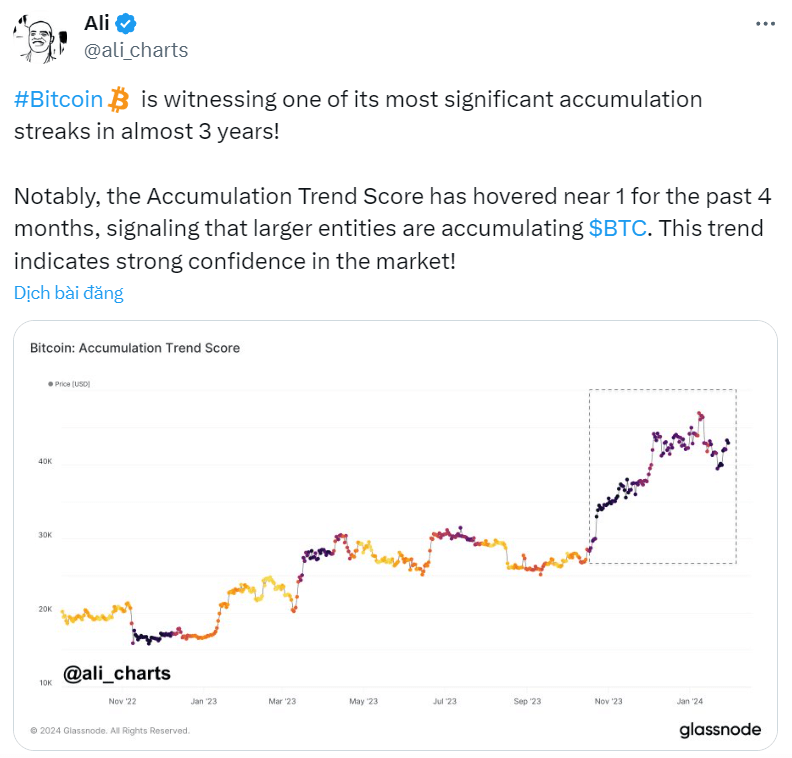Click the 10K price axis label
The height and width of the screenshot is (758, 792).
45,683
